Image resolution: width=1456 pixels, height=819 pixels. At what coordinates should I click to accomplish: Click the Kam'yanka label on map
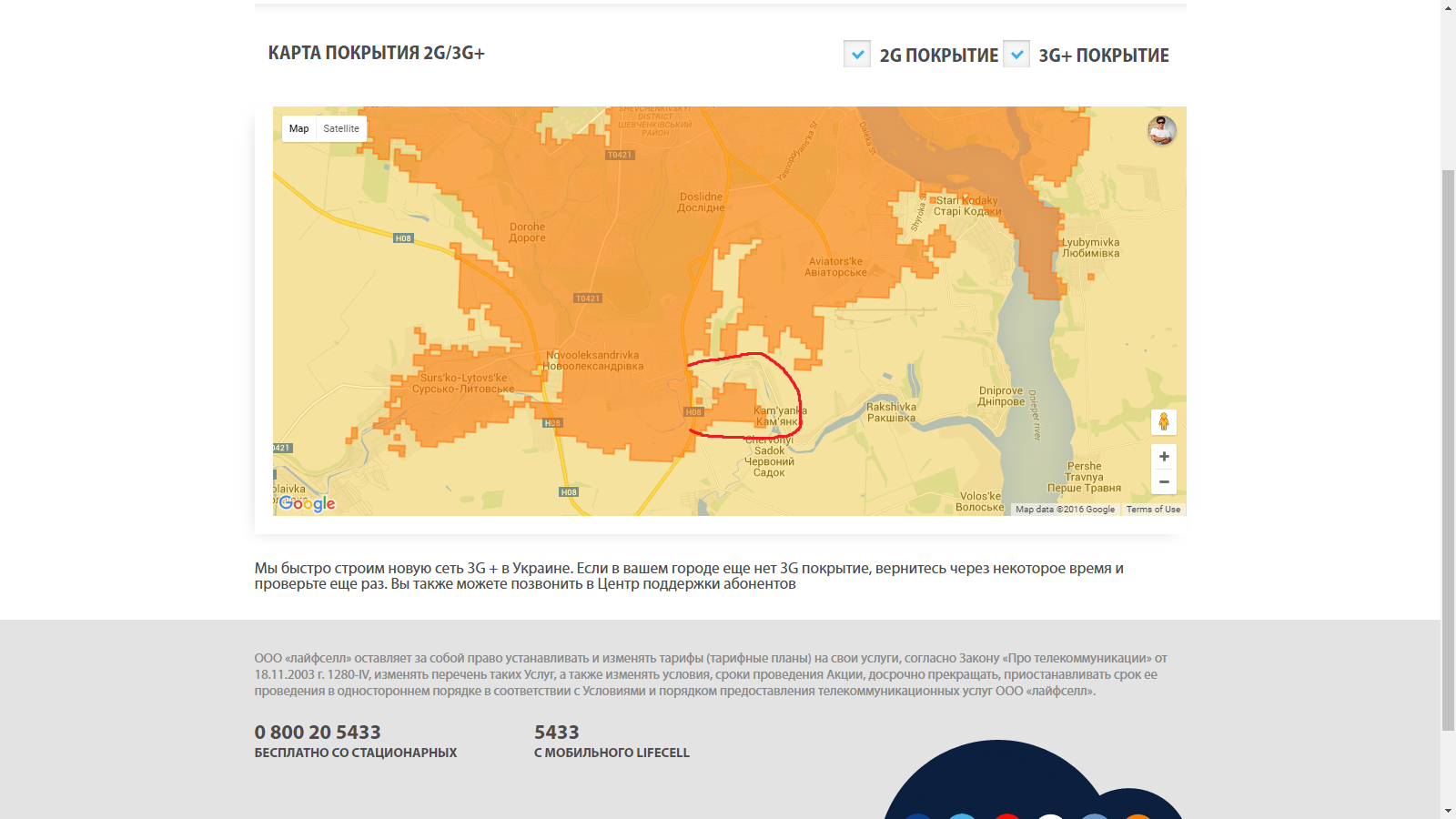pyautogui.click(x=780, y=416)
